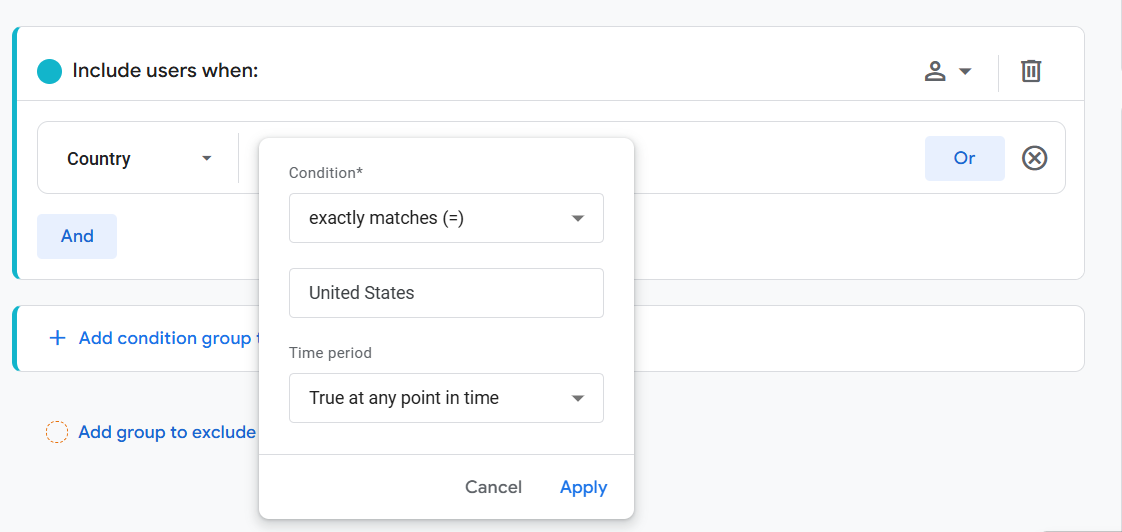Click the dropdown arrow on condition selector
The image size is (1122, 532).
point(578,218)
